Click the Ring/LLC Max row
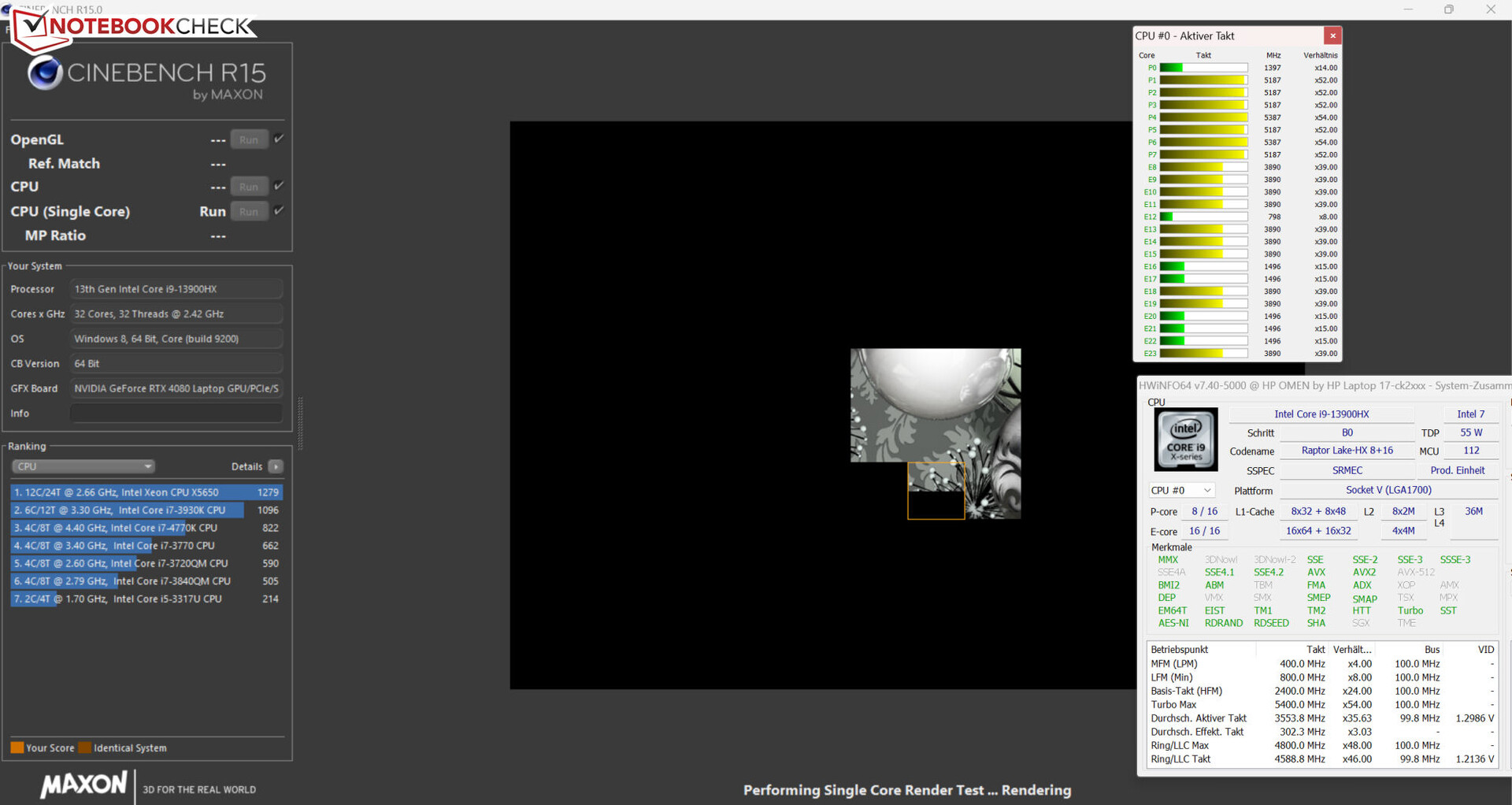This screenshot has width=1512, height=805. point(1321,745)
